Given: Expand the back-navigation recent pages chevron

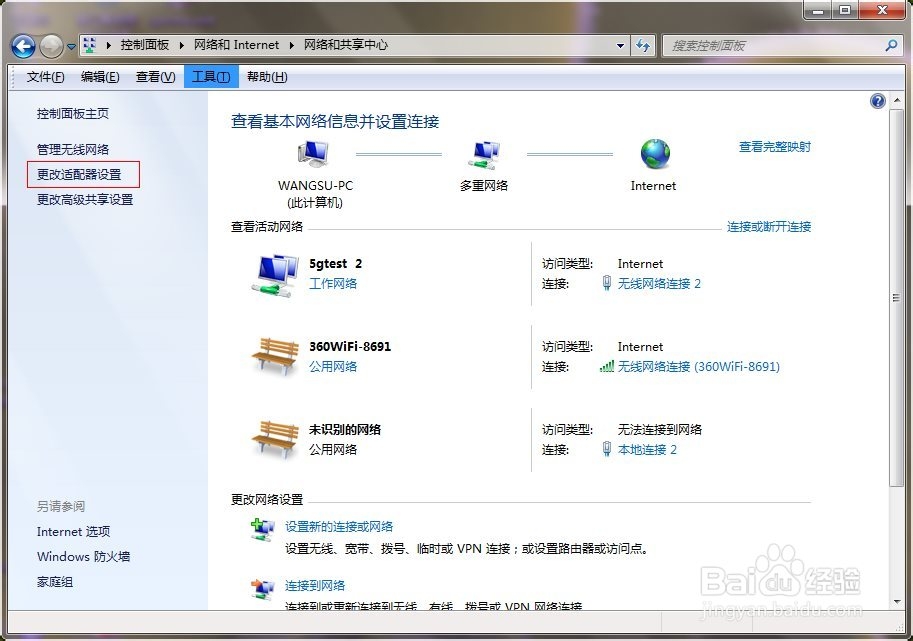Looking at the screenshot, I should coord(70,46).
